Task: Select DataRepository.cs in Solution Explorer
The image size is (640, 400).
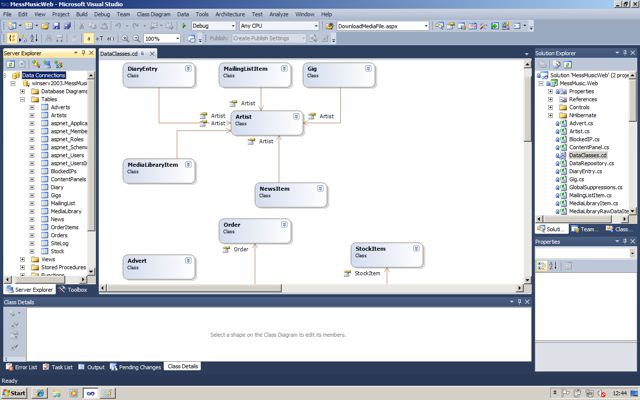Action: (x=591, y=163)
